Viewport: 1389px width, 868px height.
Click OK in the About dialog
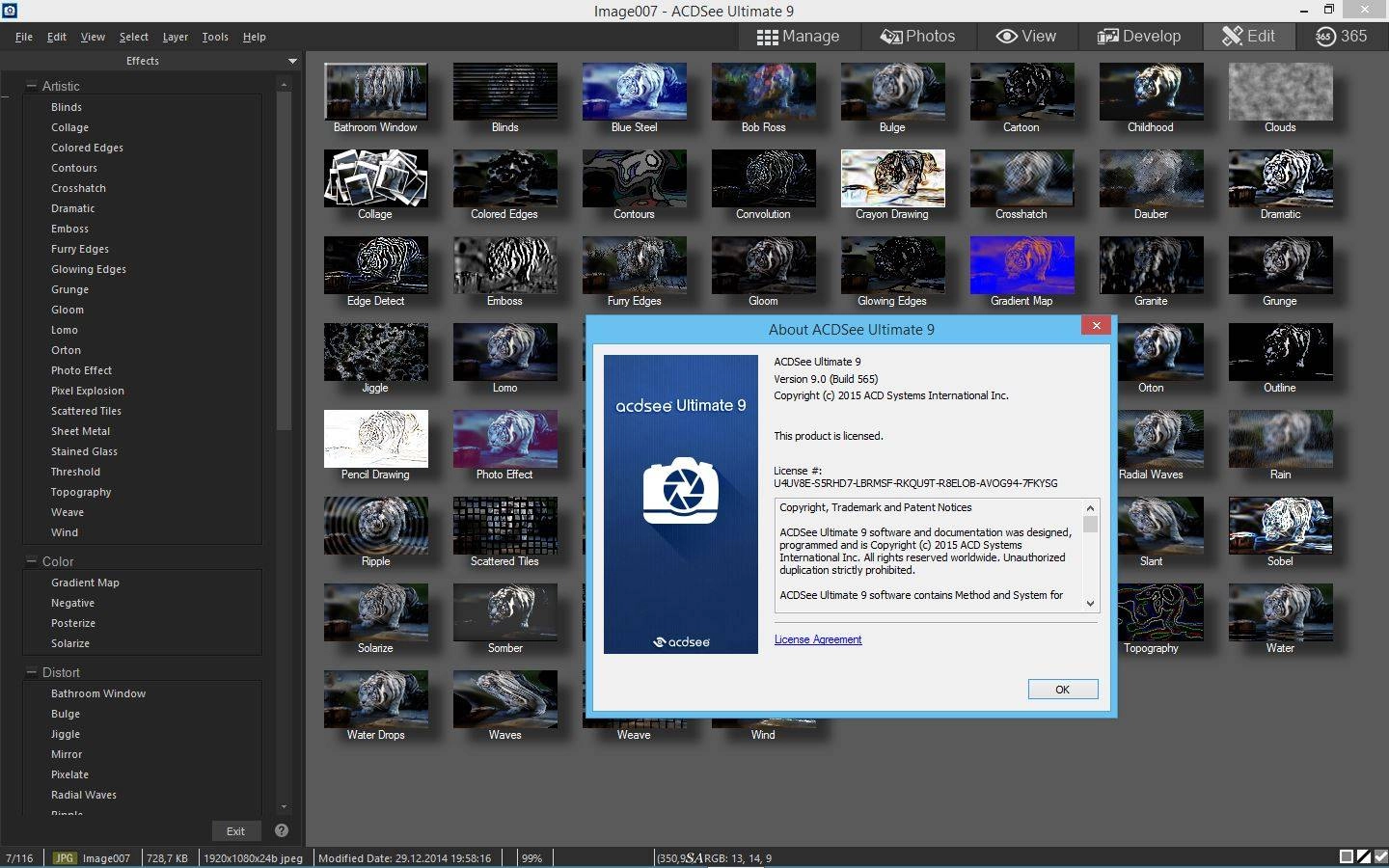(x=1062, y=690)
